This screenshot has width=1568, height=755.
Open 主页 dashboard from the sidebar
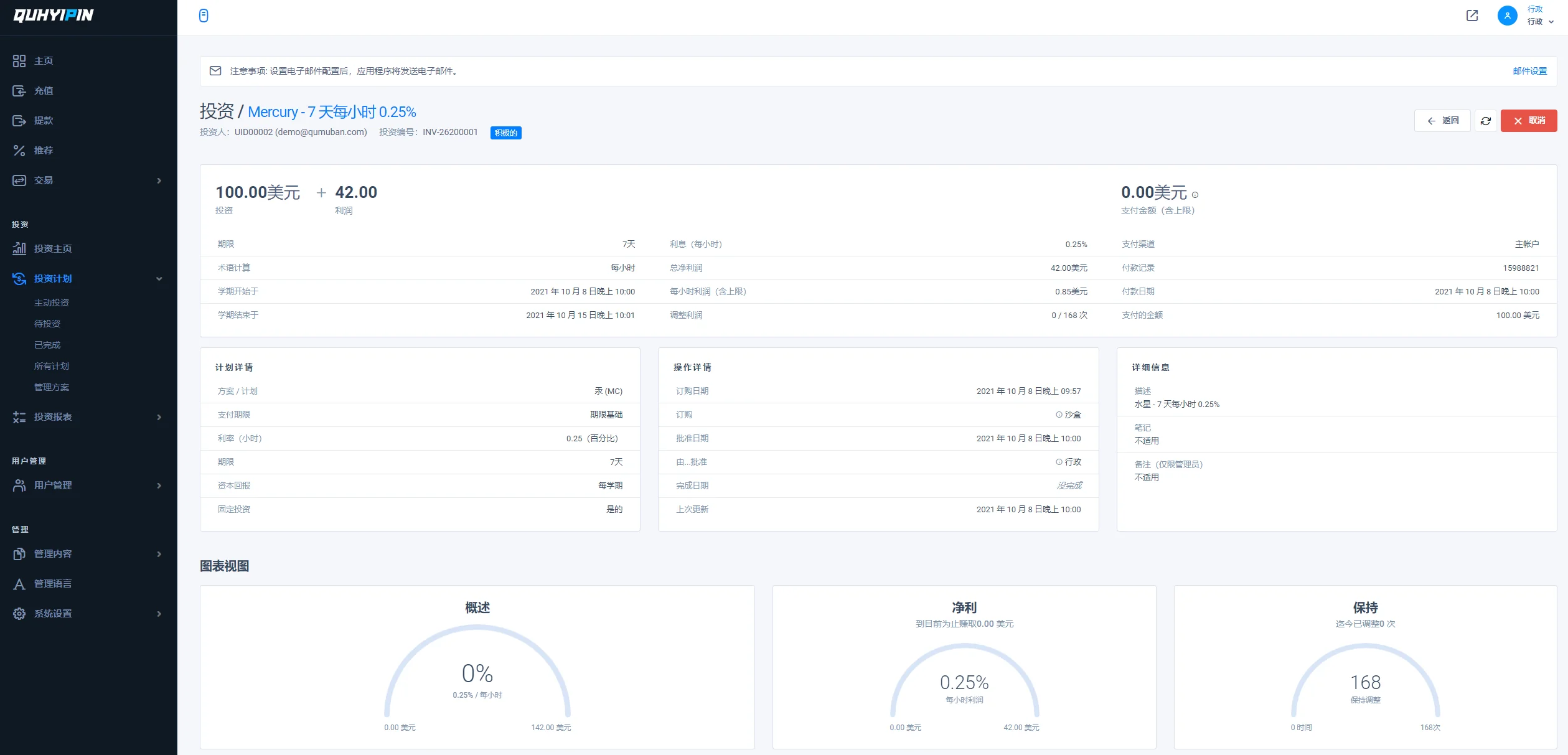point(44,61)
